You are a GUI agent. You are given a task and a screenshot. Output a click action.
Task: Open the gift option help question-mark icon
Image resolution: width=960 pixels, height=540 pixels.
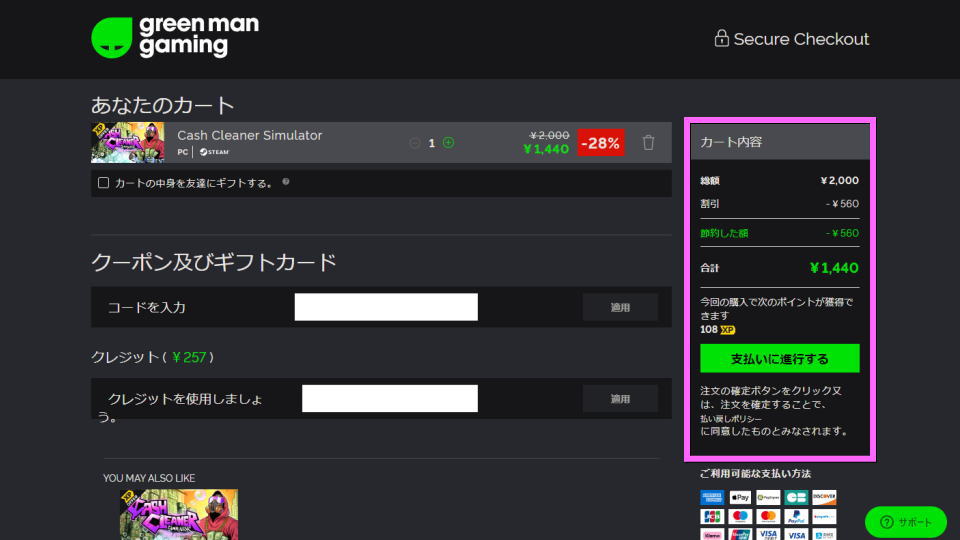285,182
